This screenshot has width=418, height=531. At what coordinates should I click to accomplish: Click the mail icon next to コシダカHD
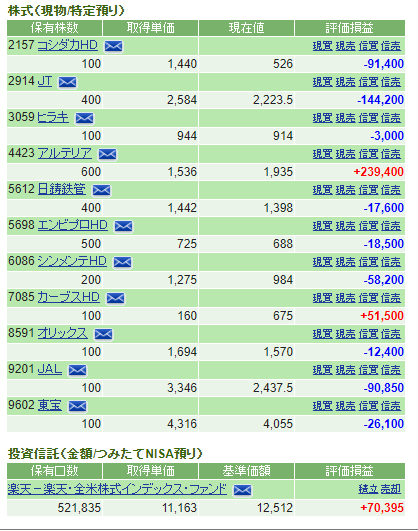(113, 46)
